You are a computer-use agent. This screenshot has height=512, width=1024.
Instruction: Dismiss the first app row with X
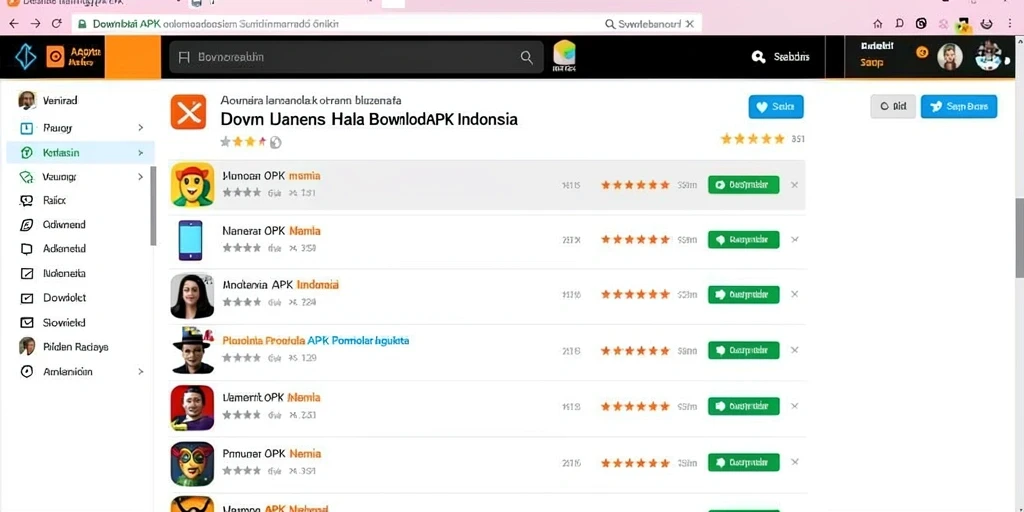click(795, 185)
